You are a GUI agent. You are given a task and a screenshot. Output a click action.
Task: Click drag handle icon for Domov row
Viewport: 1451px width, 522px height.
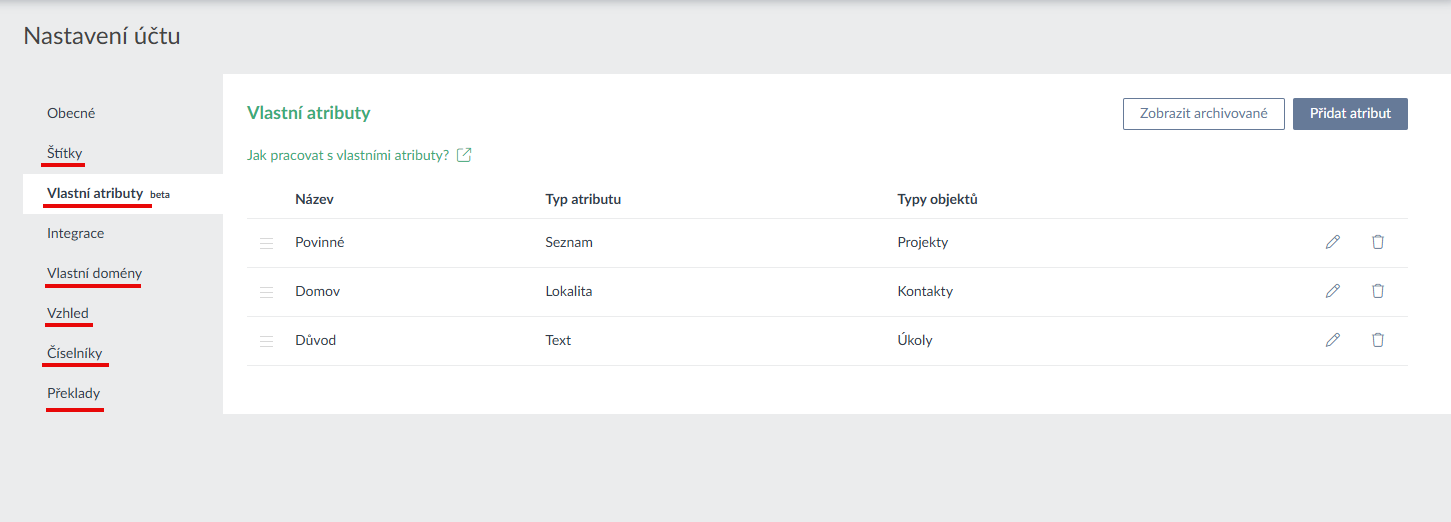click(x=266, y=292)
